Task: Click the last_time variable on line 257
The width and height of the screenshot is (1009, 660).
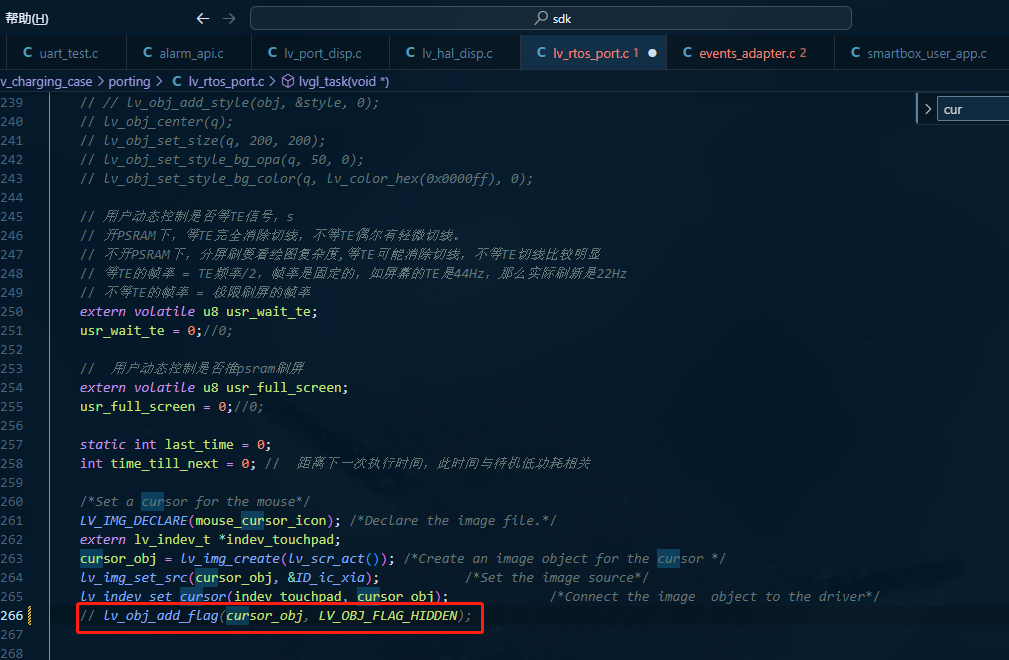Action: click(199, 445)
